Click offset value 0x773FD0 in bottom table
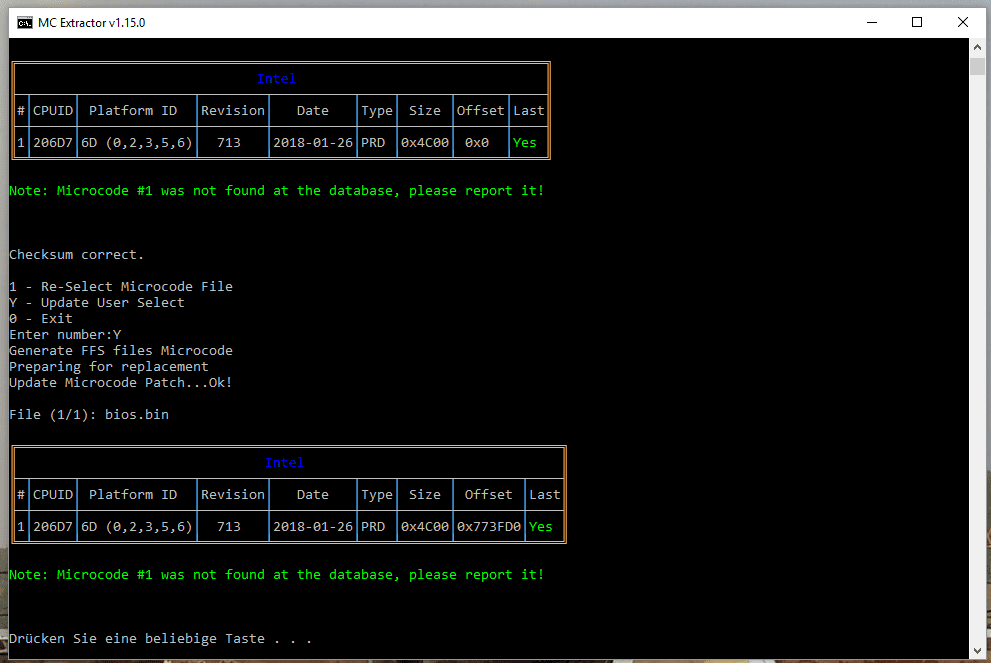This screenshot has height=663, width=991. (x=489, y=527)
